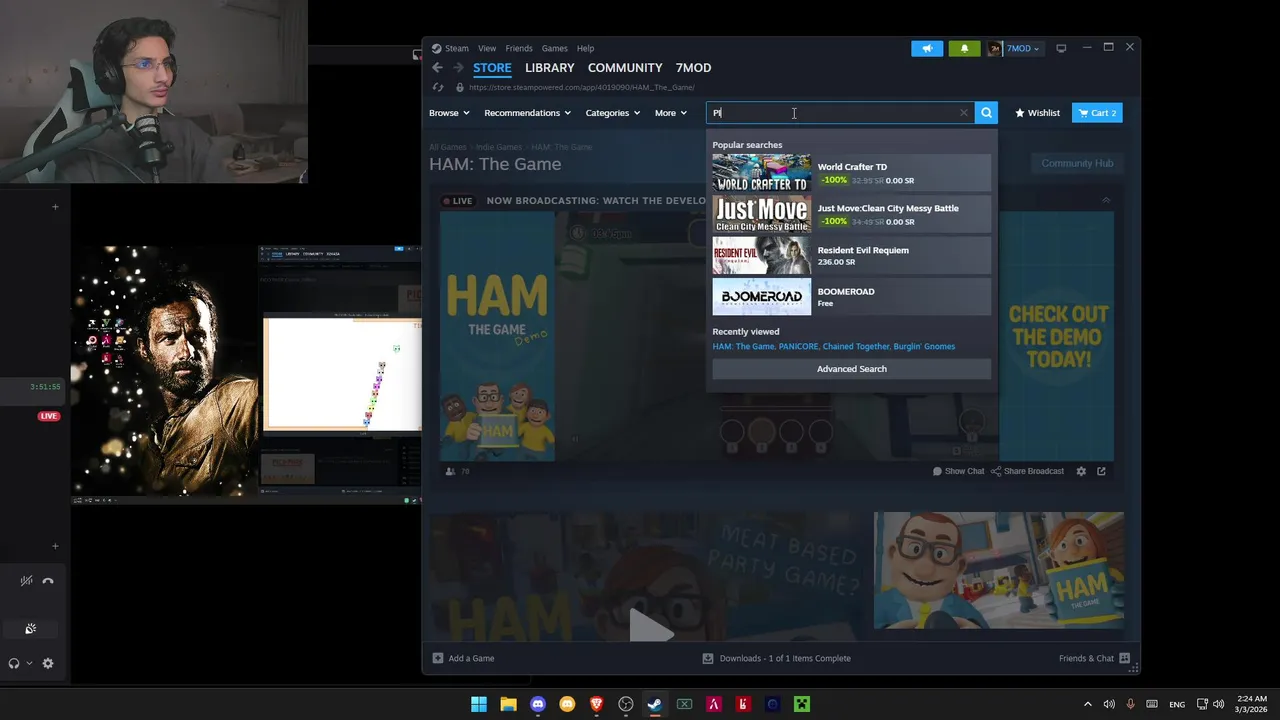Open Discord user settings gear
The width and height of the screenshot is (1280, 720).
tap(47, 663)
